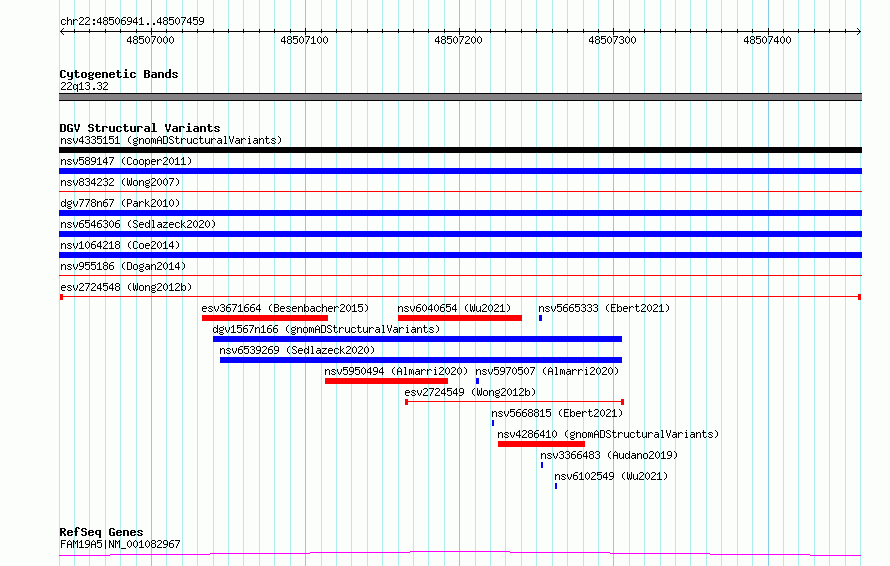890x566 pixels.
Task: Open nsv6102549 (Wu2021) label
Action: click(611, 476)
